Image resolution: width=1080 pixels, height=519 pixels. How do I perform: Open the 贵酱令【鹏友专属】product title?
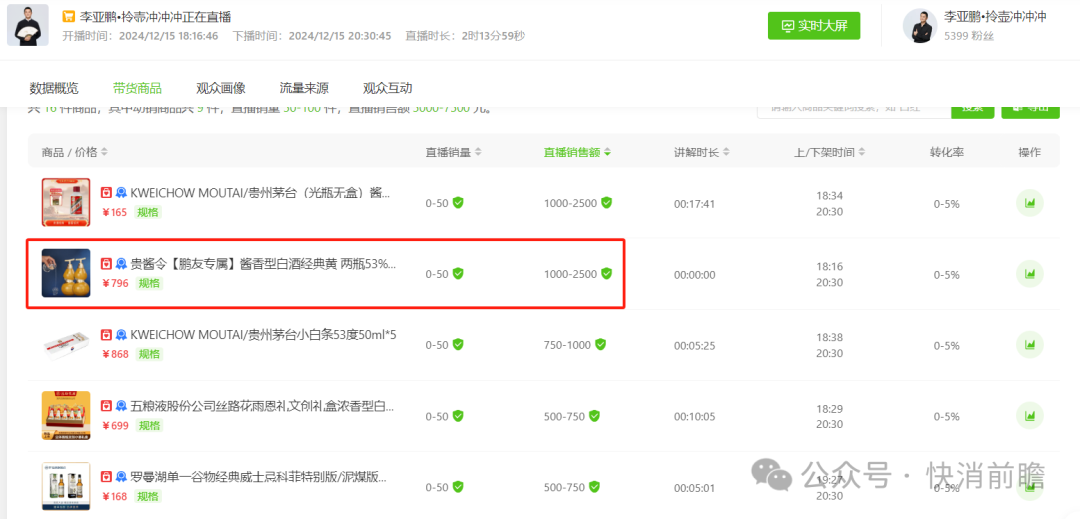point(264,264)
